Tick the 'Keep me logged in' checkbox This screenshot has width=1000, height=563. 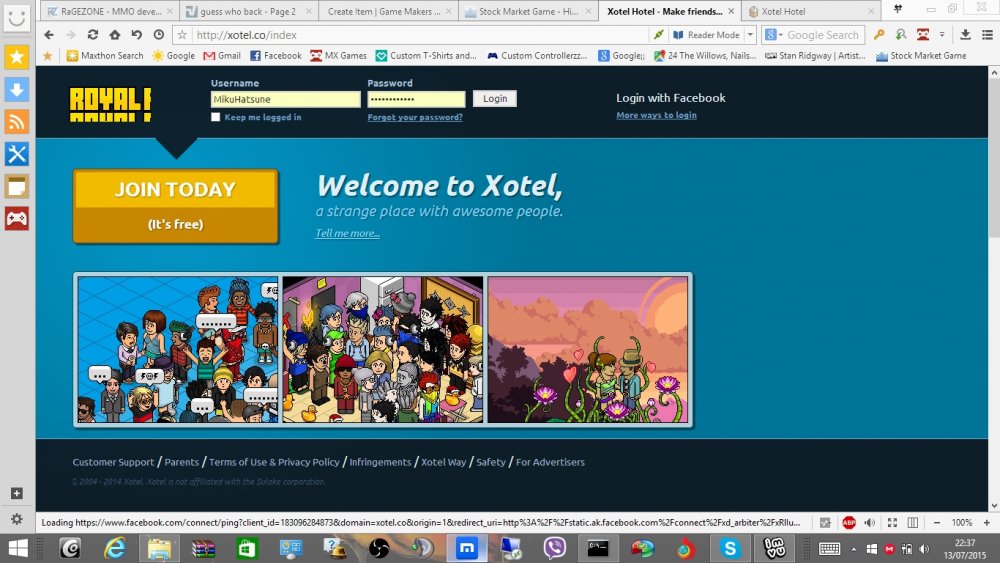tap(216, 117)
